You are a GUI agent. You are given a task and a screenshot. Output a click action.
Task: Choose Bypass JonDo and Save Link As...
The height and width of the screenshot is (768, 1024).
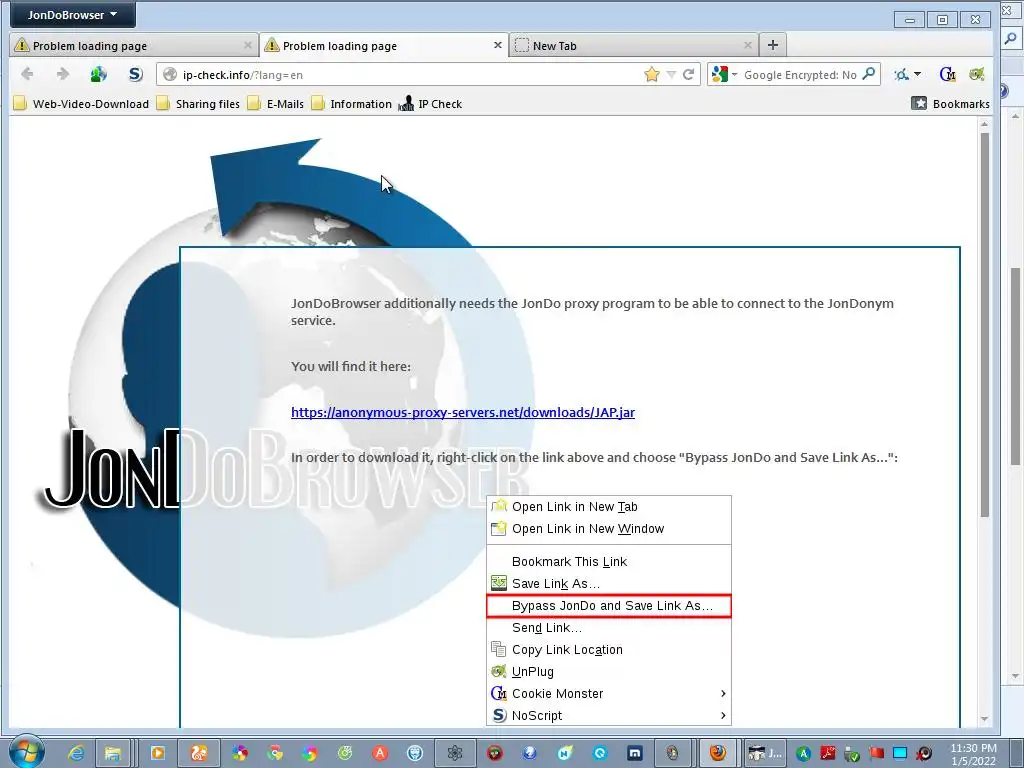click(x=609, y=605)
